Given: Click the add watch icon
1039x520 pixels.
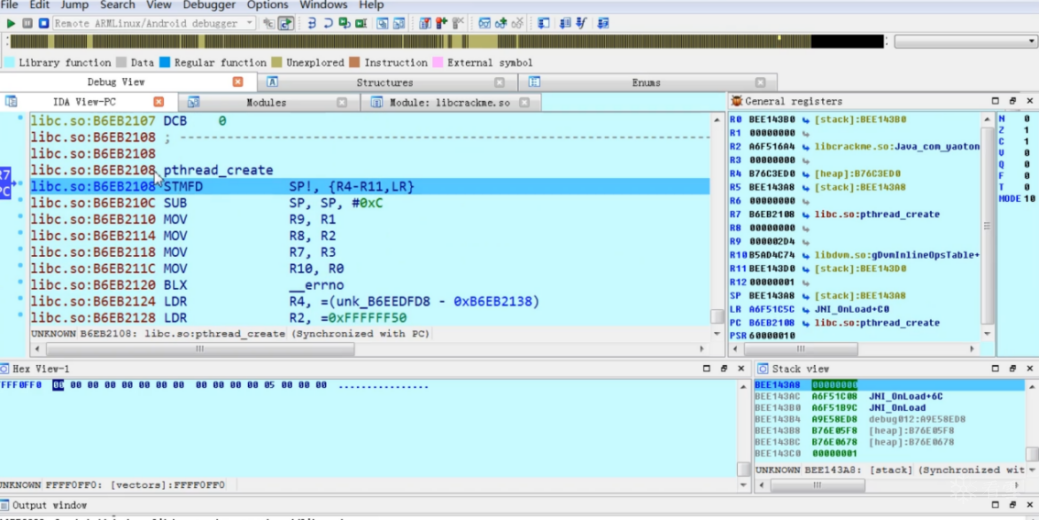Looking at the screenshot, I should (x=501, y=23).
